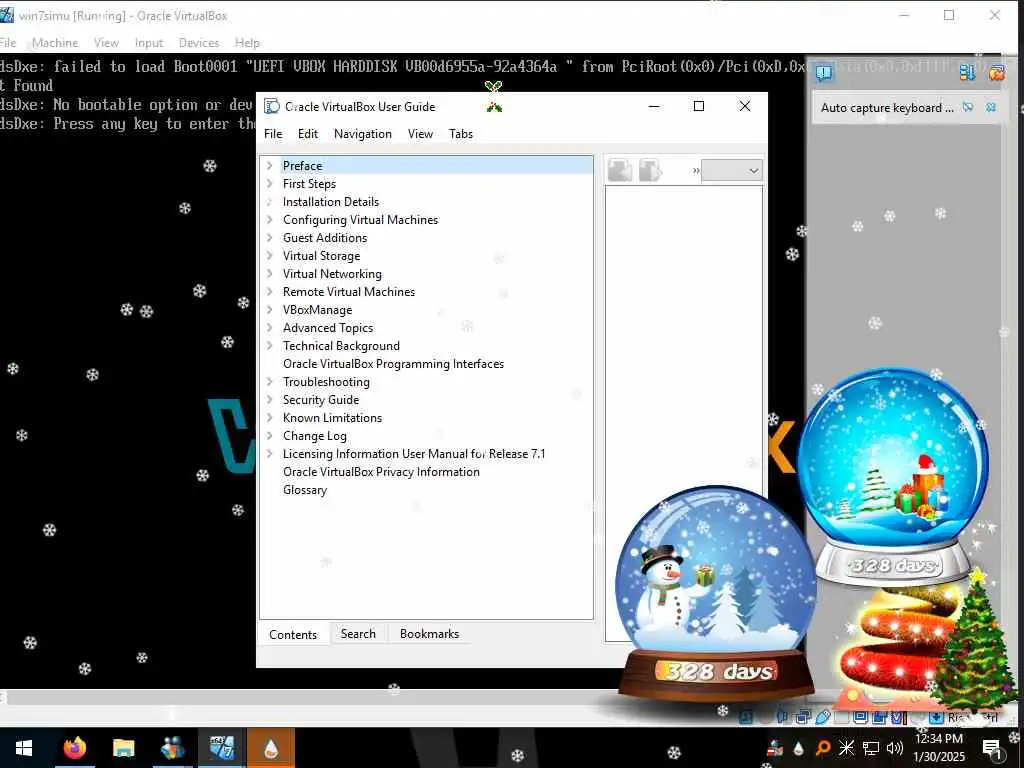Expand the Preface chapter arrow

click(x=270, y=166)
